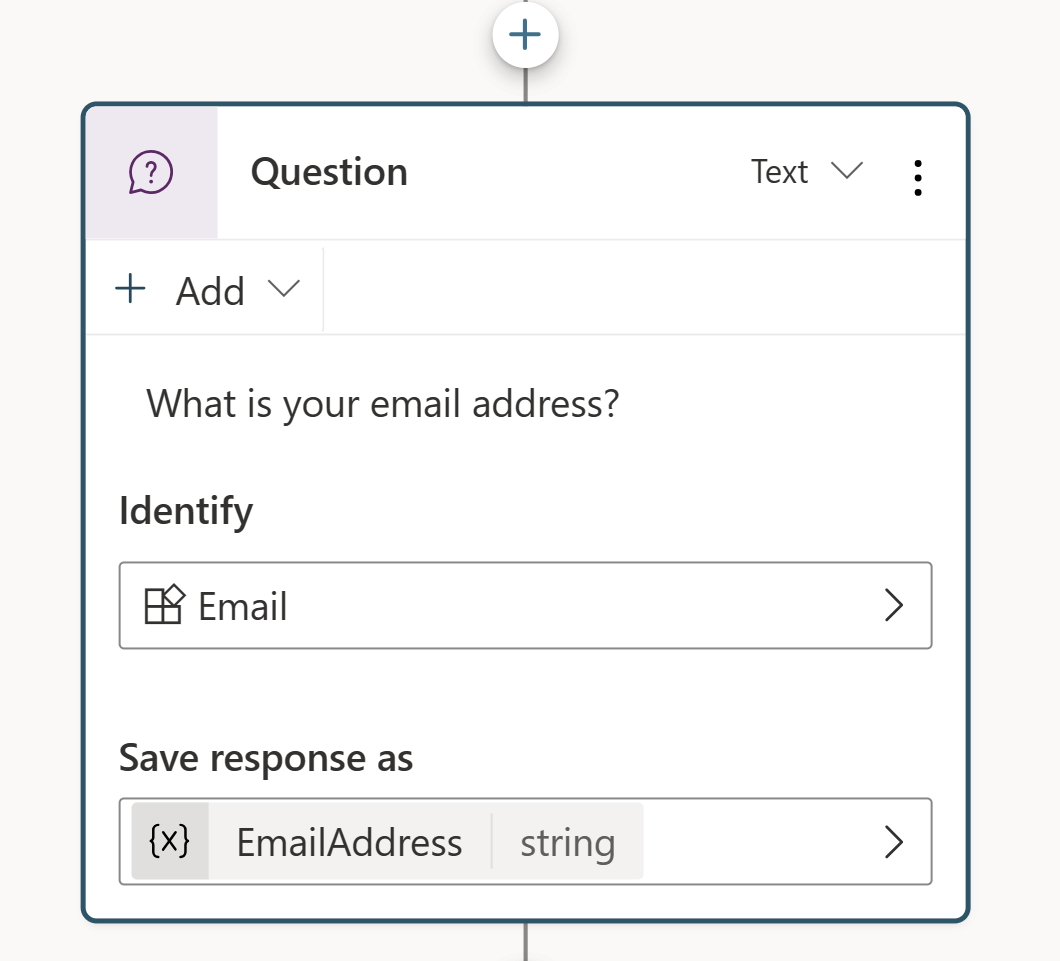Click the question text 'What is your email address?'
This screenshot has width=1060, height=961.
[383, 404]
